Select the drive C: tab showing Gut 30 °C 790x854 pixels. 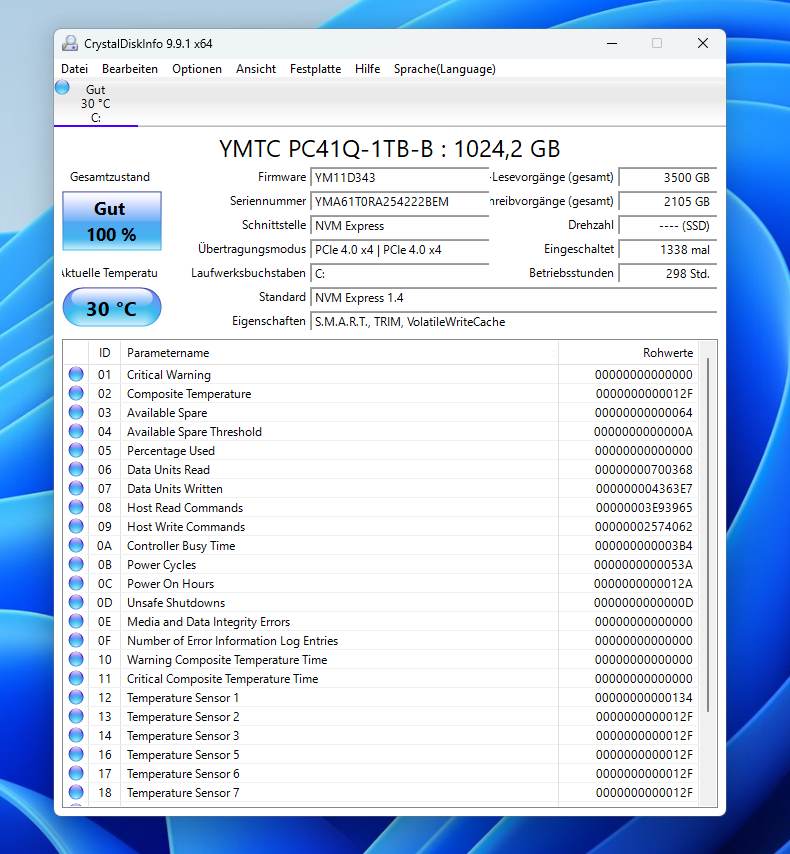(96, 103)
